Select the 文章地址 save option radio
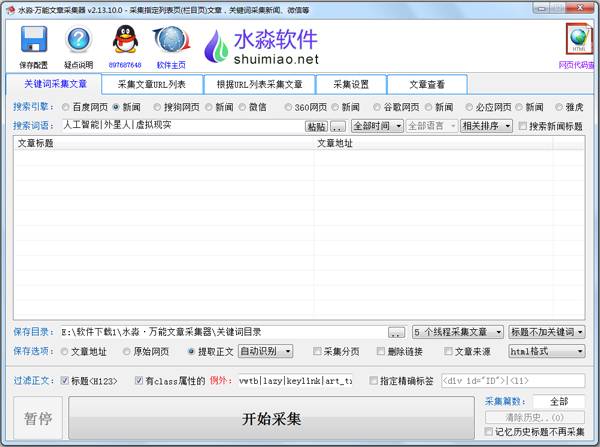 (x=64, y=351)
